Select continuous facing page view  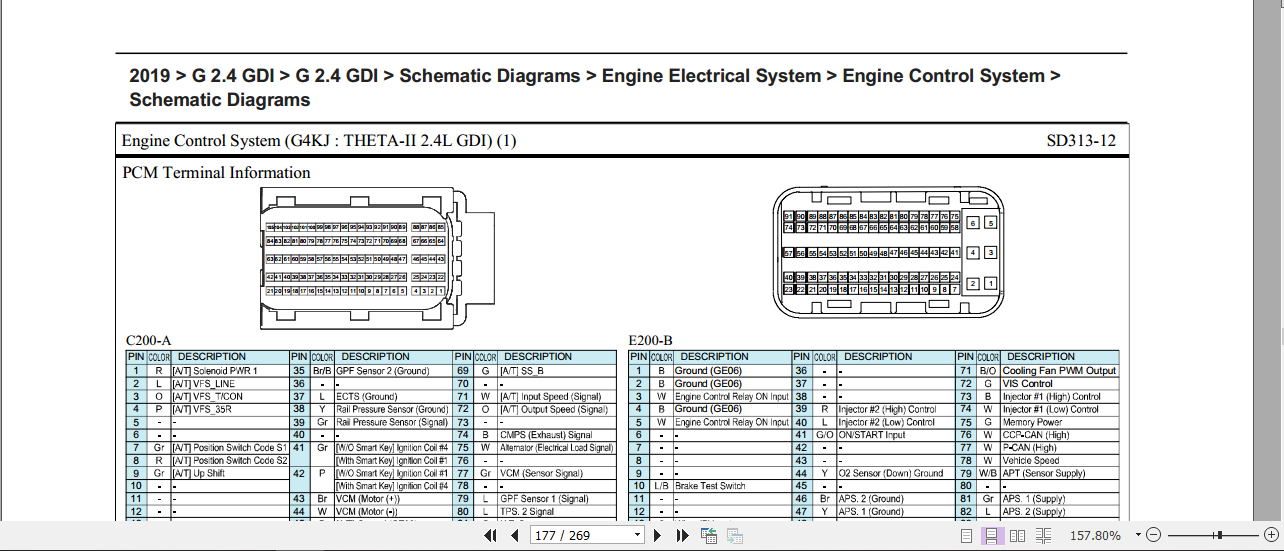tap(1044, 536)
